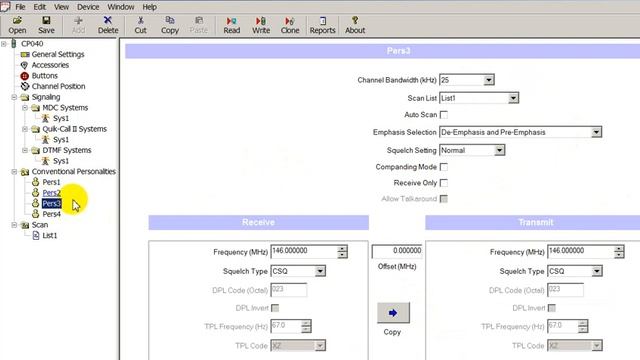Select Pers2 personality
Viewport: 640px width, 360px height.
point(51,193)
